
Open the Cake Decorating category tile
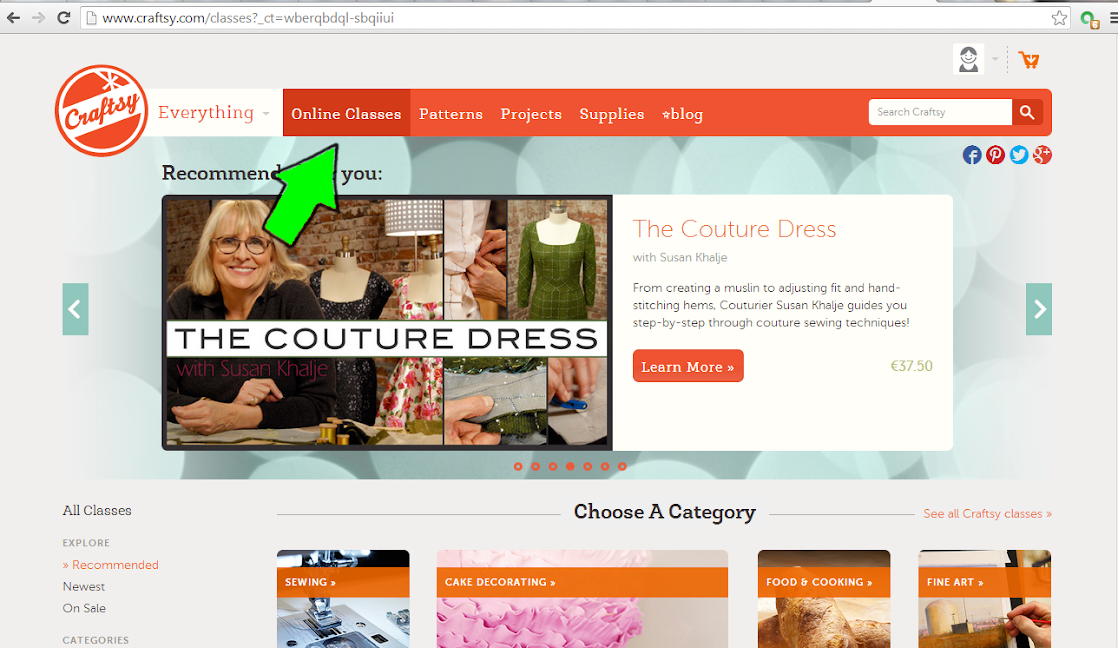583,599
